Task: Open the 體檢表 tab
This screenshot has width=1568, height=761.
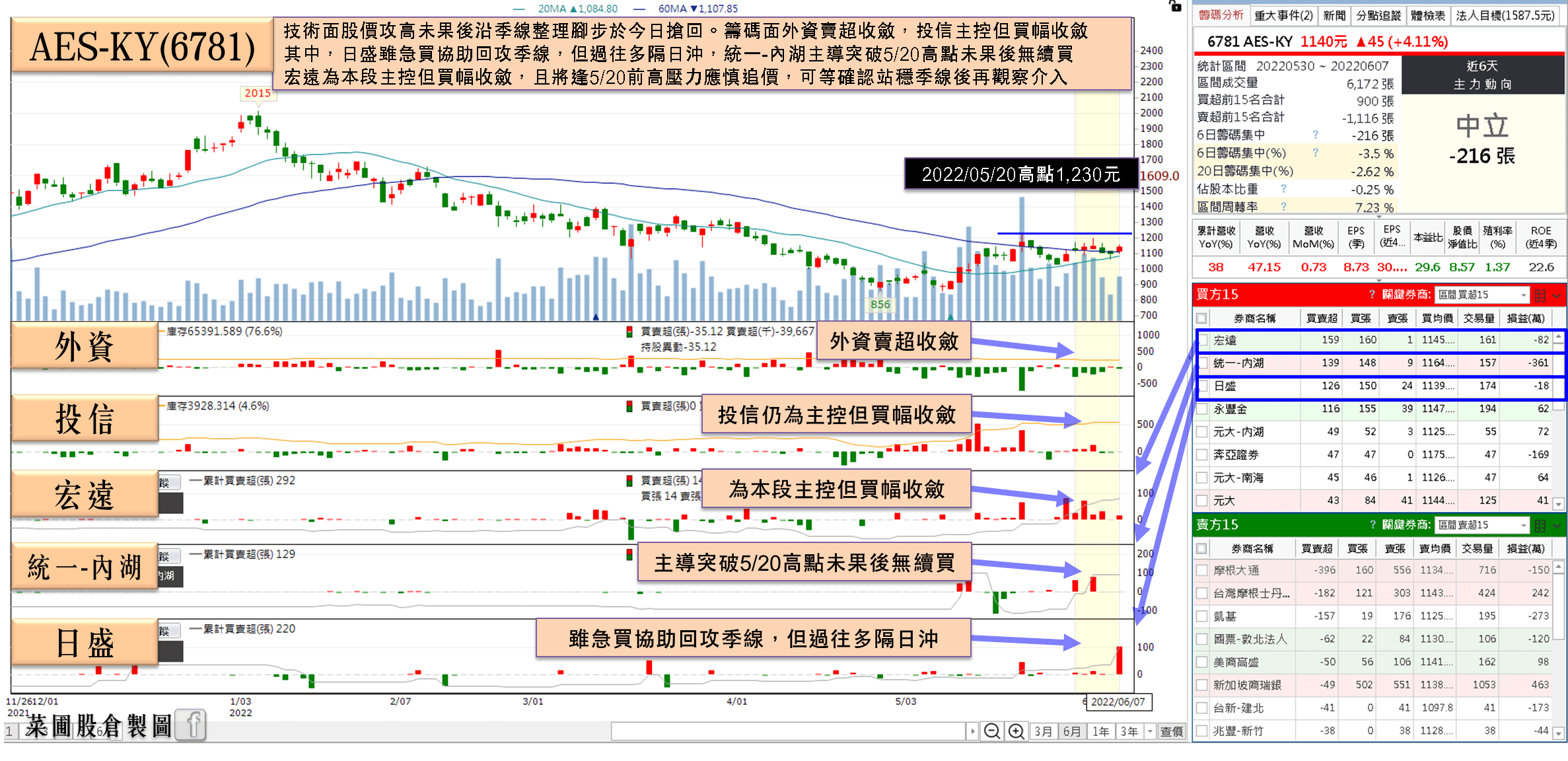Action: coord(1428,15)
